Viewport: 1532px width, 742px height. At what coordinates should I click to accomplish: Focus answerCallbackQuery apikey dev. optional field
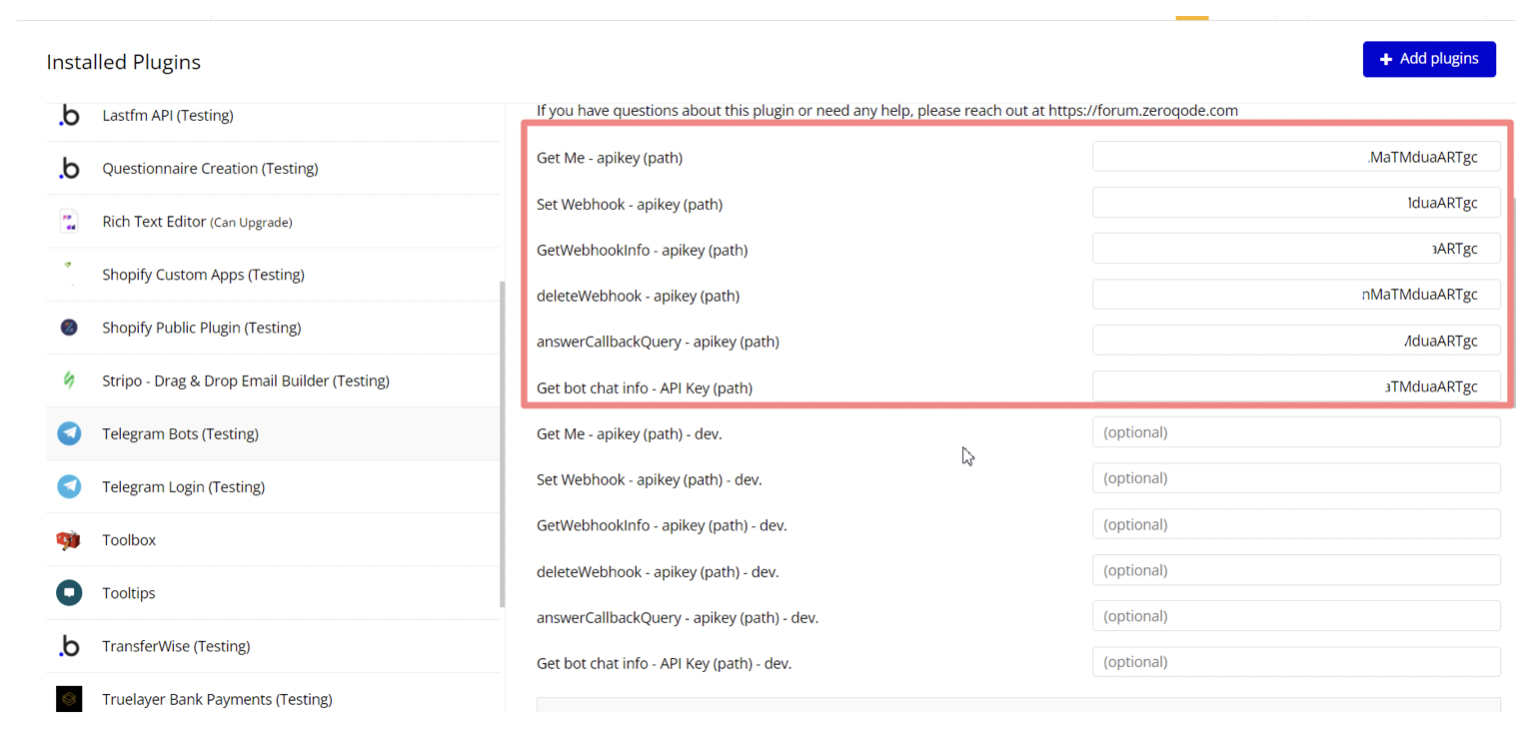coord(1295,617)
